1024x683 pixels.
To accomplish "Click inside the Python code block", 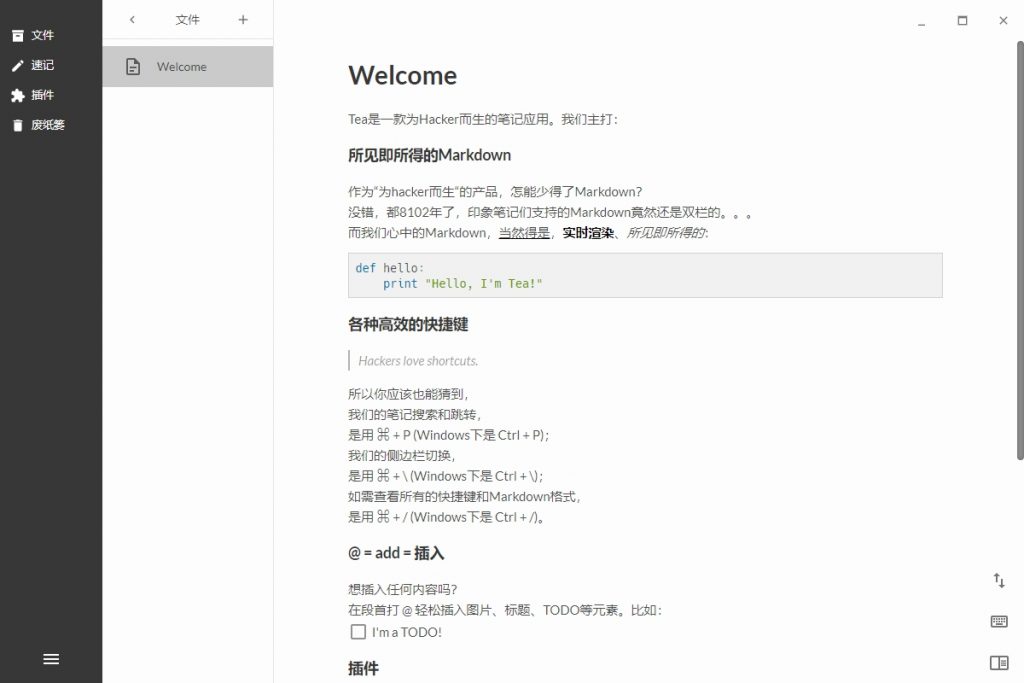I will click(x=645, y=276).
